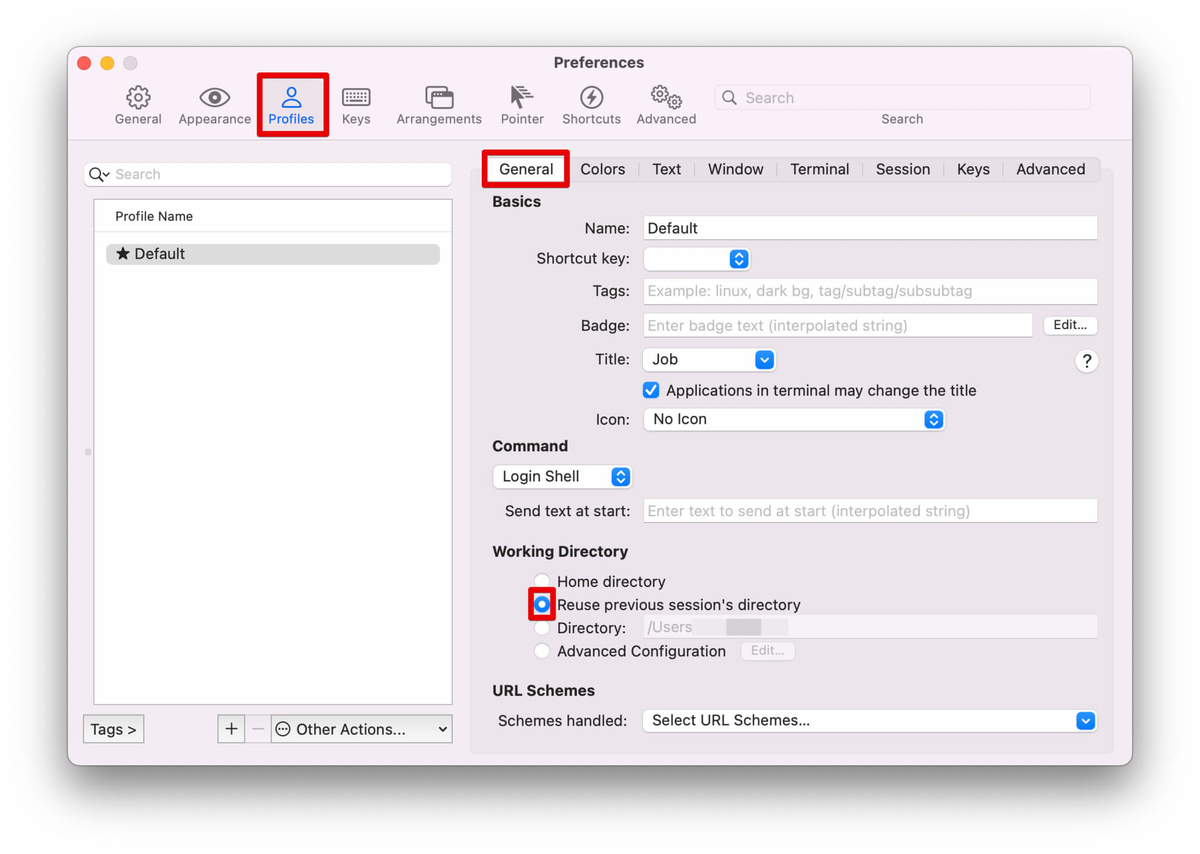The width and height of the screenshot is (1200, 854).
Task: Uncheck Applications in terminal may change the title
Action: [x=651, y=390]
